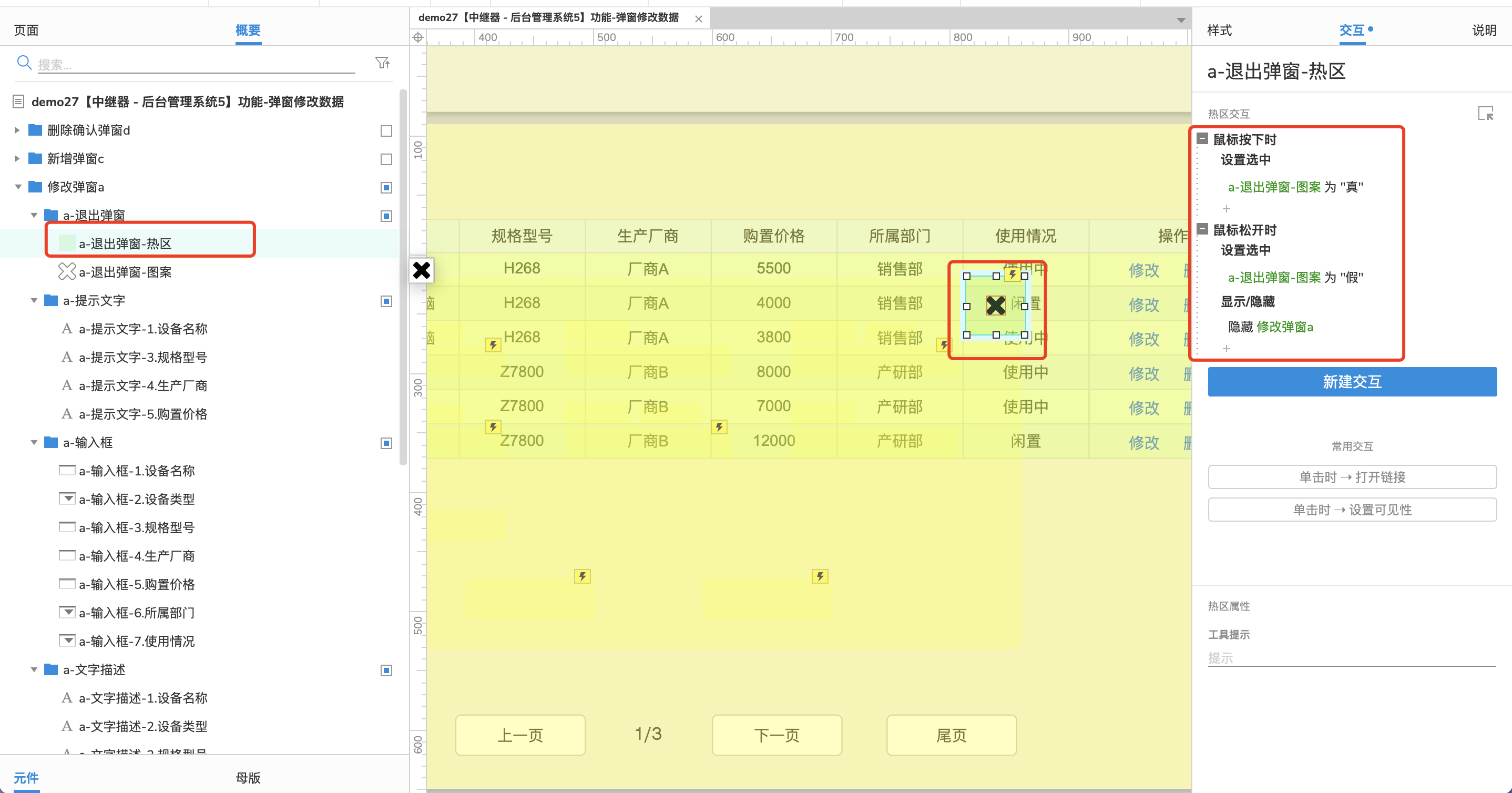Toggle visibility box for a-输入框
Image resolution: width=1512 pixels, height=793 pixels.
[x=386, y=443]
